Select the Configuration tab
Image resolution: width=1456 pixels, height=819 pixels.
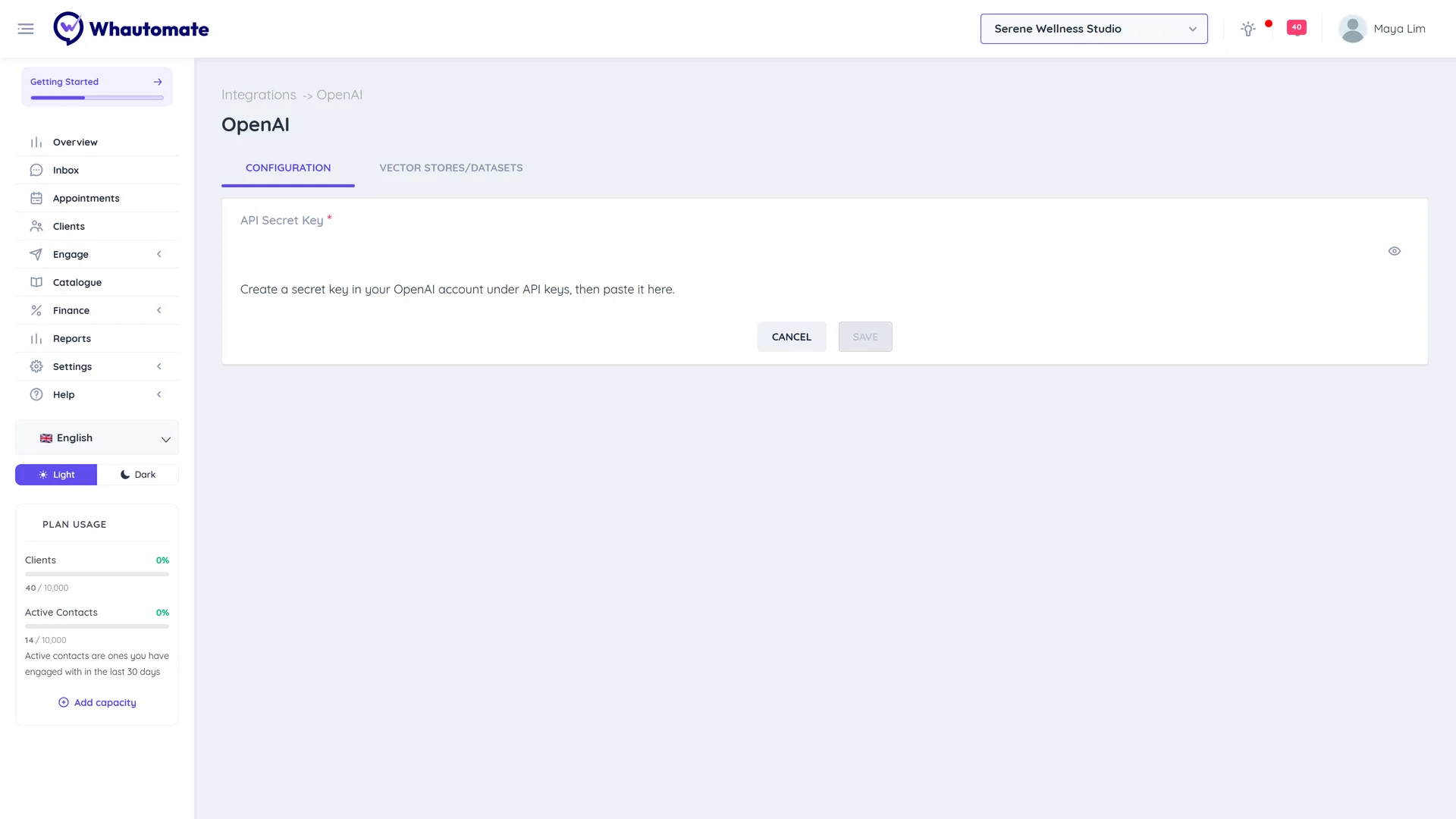pos(288,168)
